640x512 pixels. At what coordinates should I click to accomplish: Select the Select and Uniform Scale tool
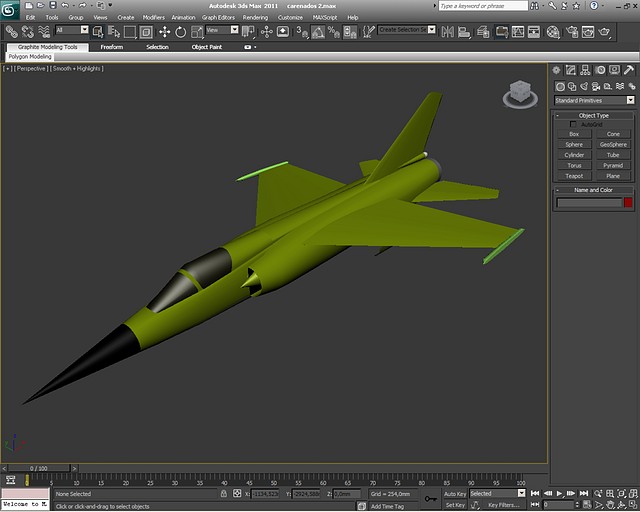pos(197,32)
